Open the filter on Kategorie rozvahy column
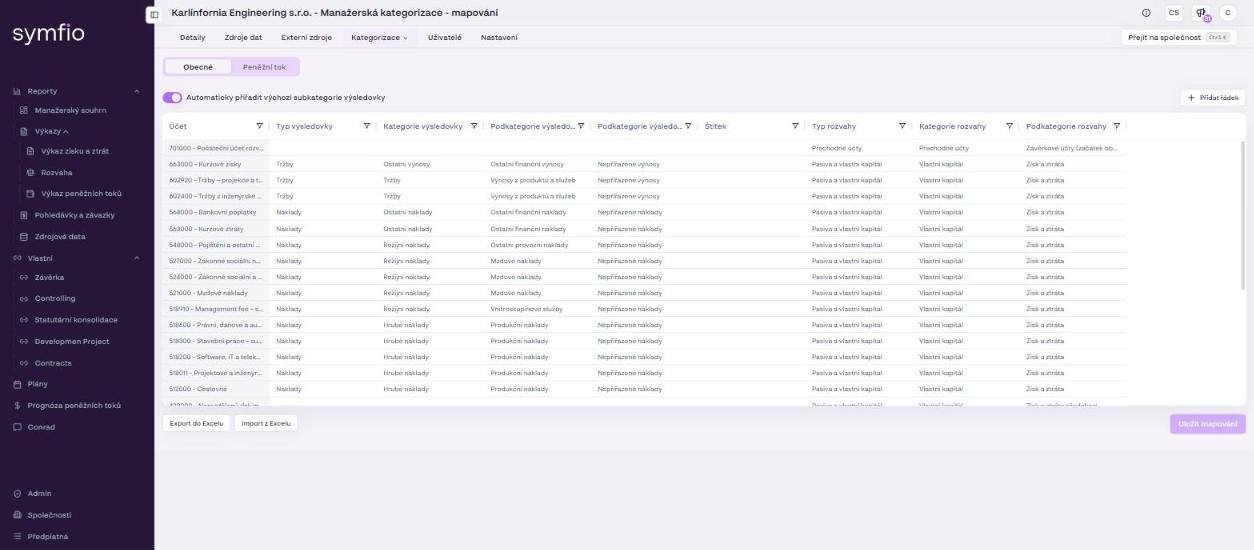The height and width of the screenshot is (550, 1254). point(1010,126)
